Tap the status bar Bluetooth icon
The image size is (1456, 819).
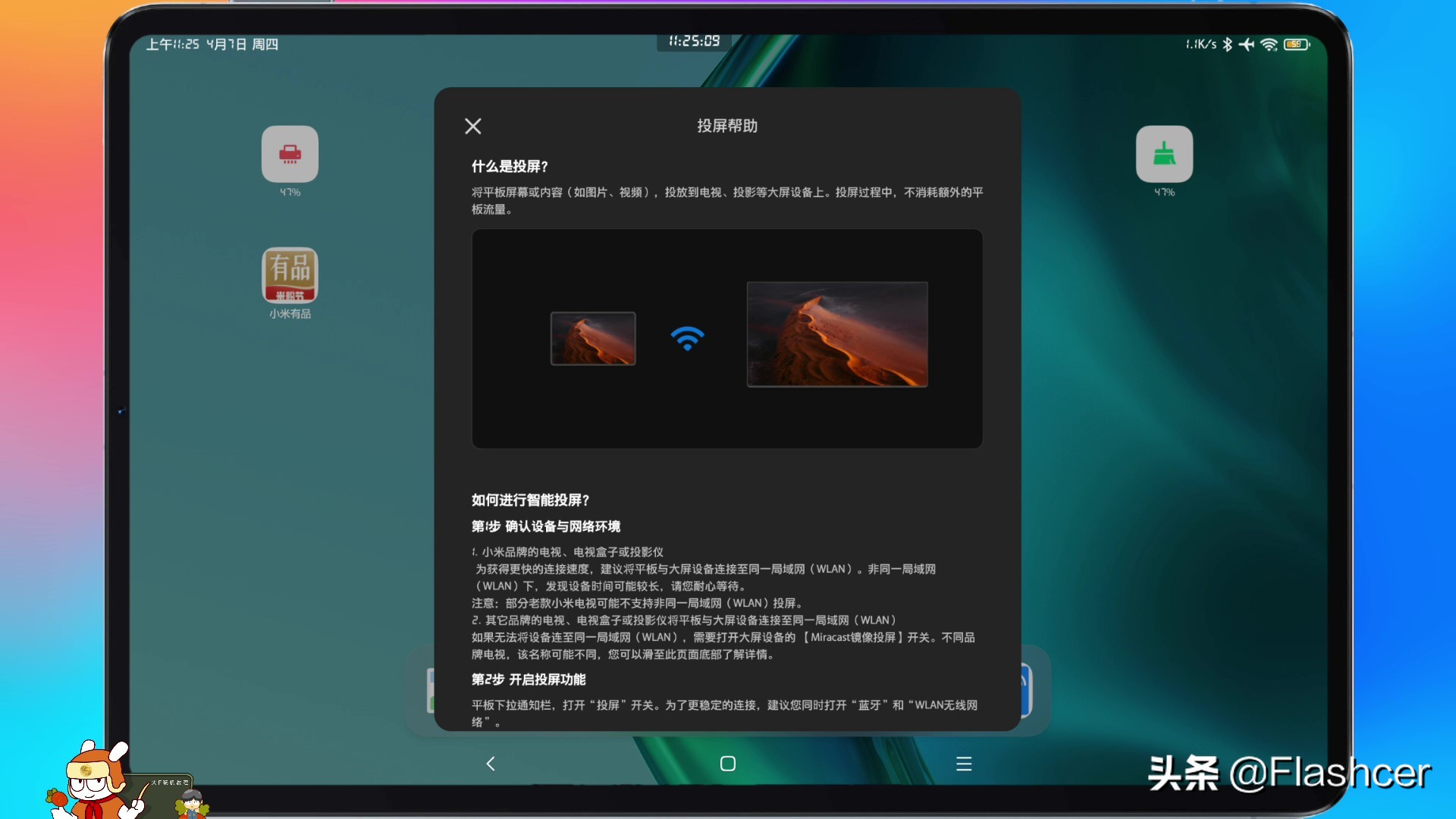point(1227,45)
